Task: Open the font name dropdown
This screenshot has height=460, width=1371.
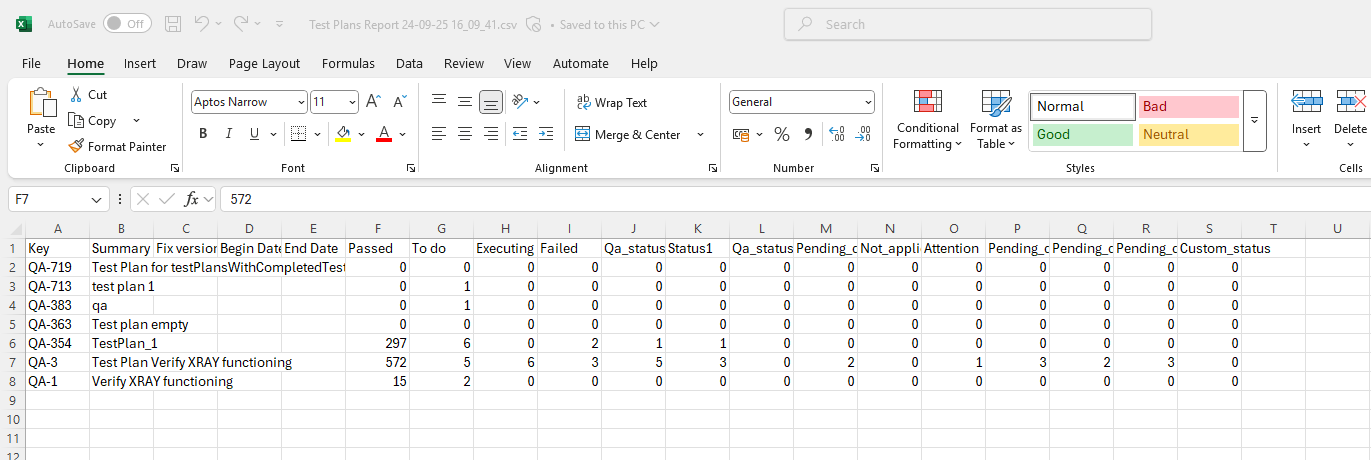Action: pos(301,102)
